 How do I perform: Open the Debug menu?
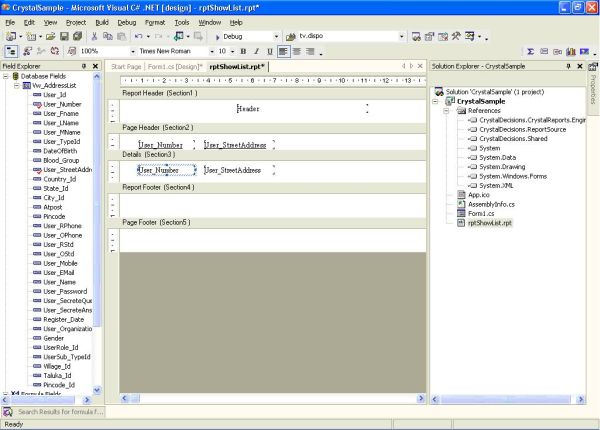(x=127, y=23)
